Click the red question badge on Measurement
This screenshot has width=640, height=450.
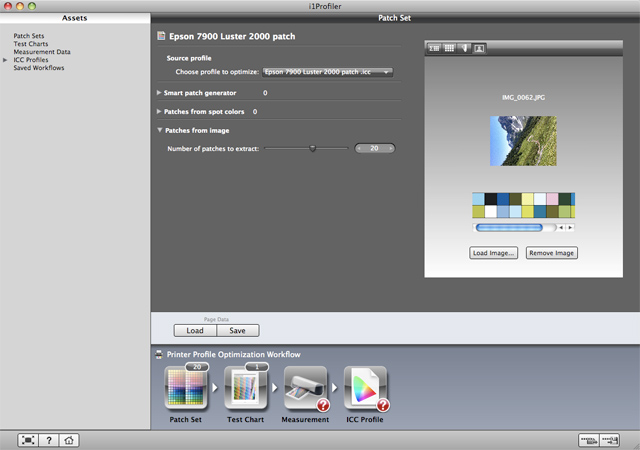323,405
